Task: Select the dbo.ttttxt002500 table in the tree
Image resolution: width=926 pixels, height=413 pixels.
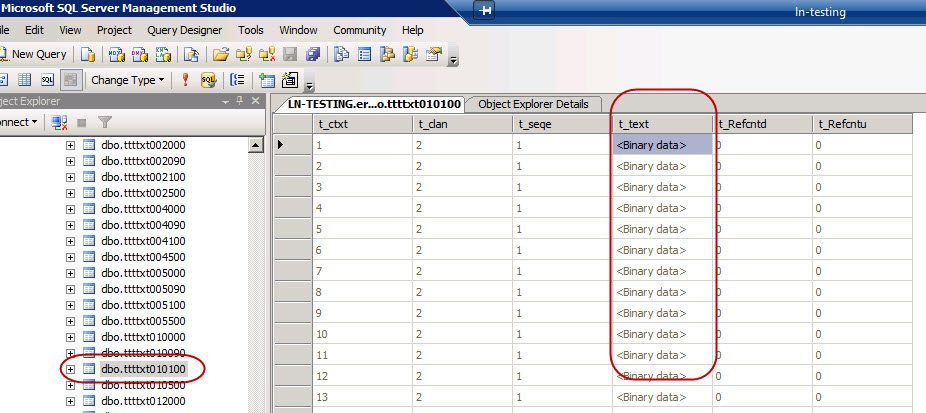Action: click(144, 193)
